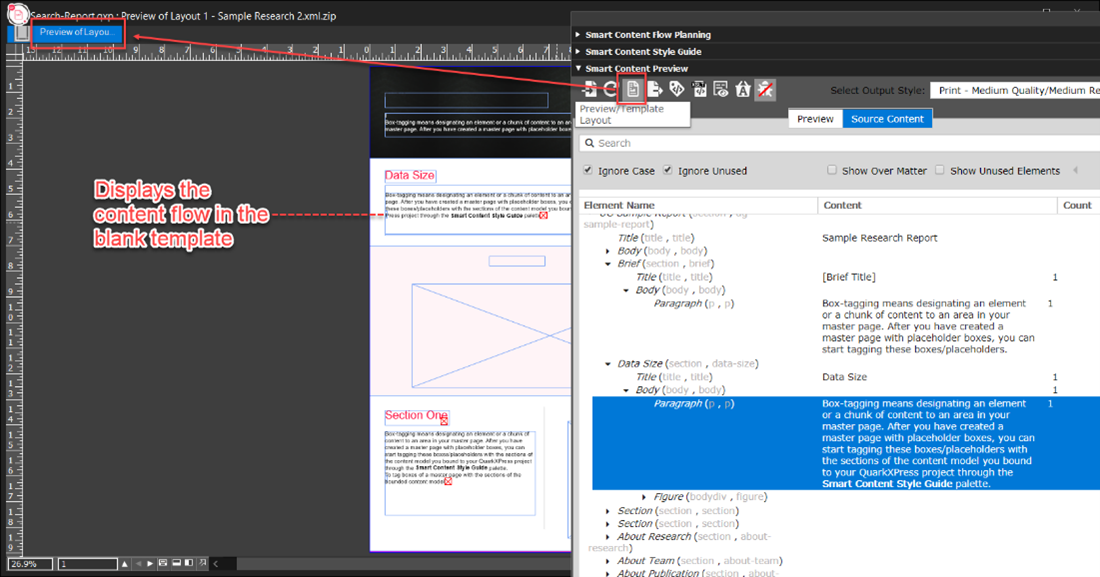1100x577 pixels.
Task: Click the split view vertical icon in status bar
Action: click(189, 563)
